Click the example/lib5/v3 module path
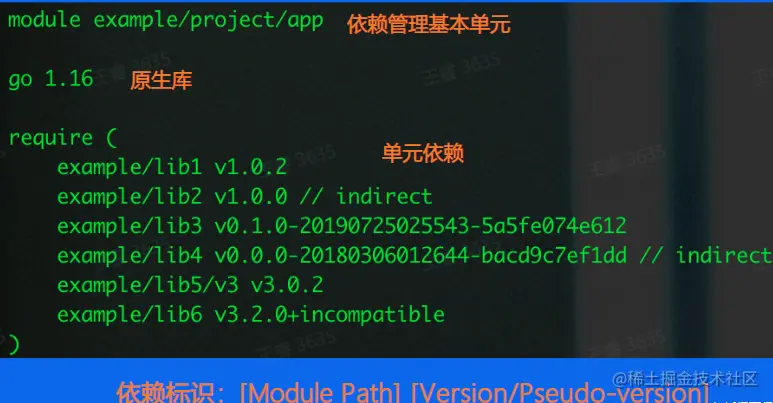Screen dimensions: 773x403 [x=148, y=285]
